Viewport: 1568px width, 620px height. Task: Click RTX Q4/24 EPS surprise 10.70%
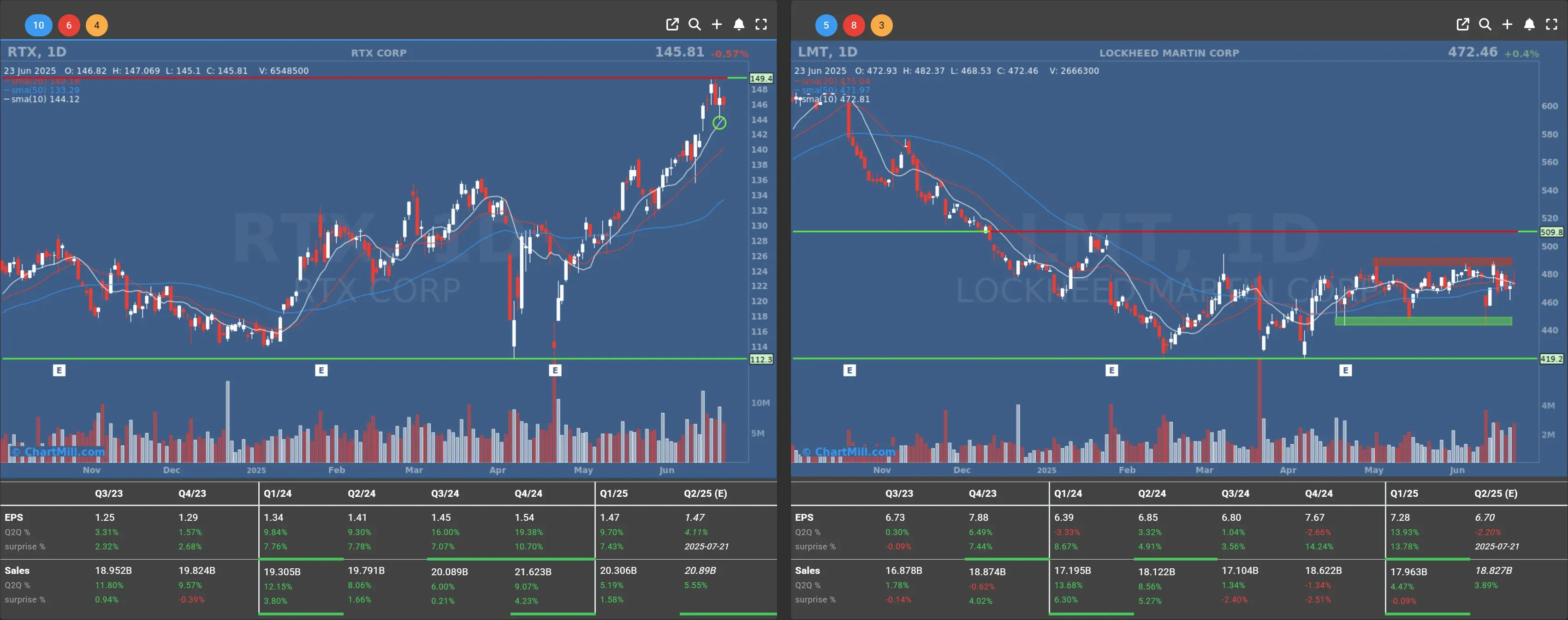(x=529, y=546)
